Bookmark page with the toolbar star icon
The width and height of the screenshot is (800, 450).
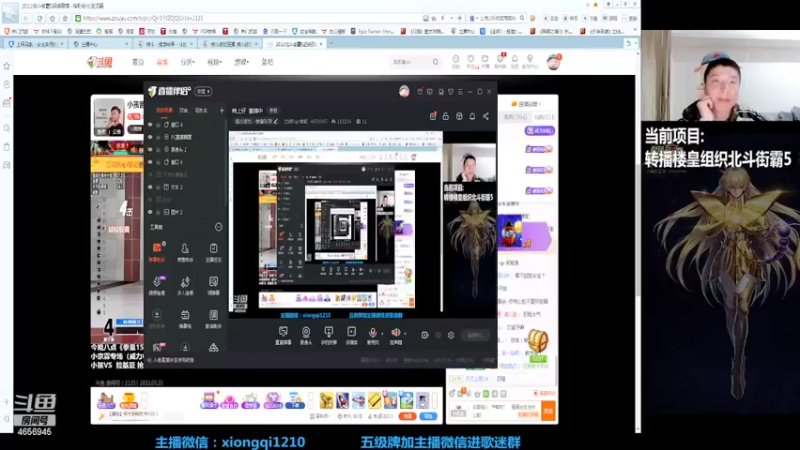point(65,18)
